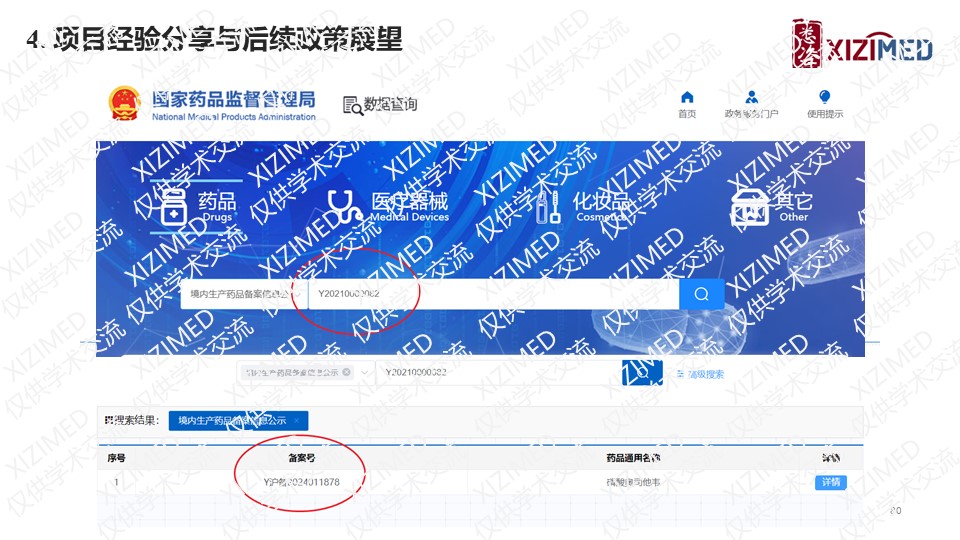
Task: Select the 化妆品 Cosmetics icon
Action: (547, 208)
